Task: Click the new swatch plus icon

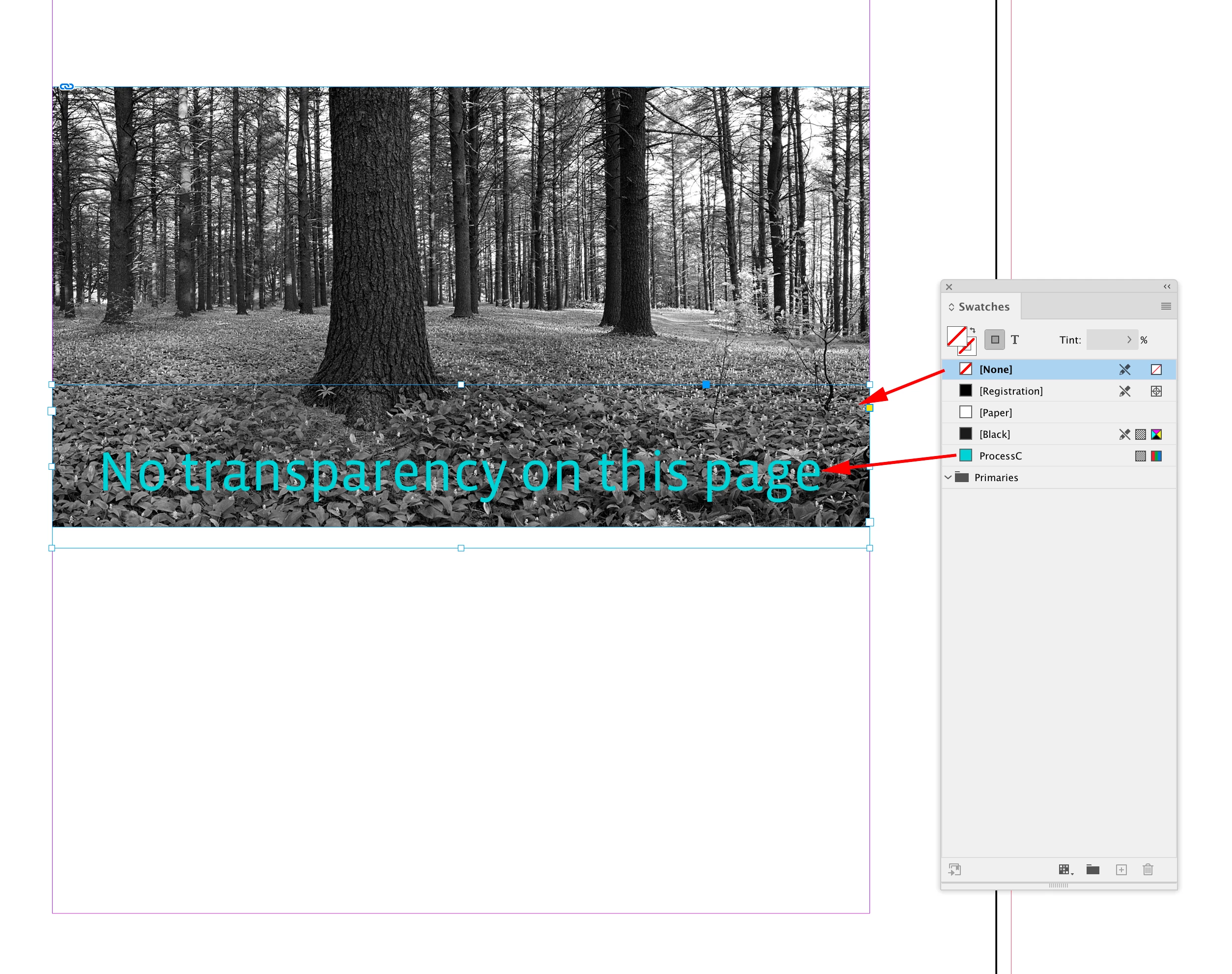Action: click(x=1121, y=869)
